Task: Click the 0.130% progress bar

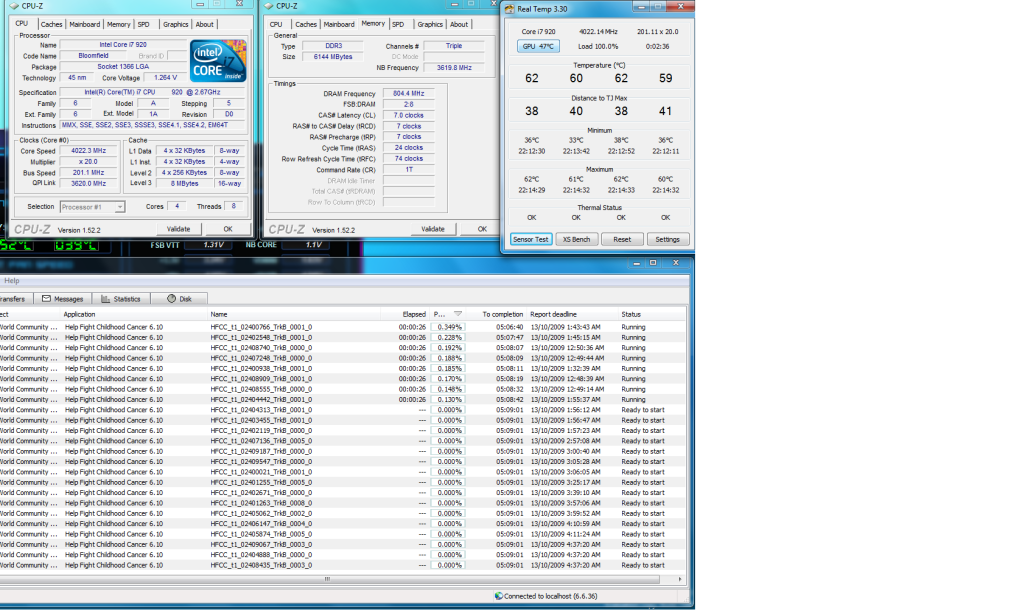Action: [x=447, y=399]
